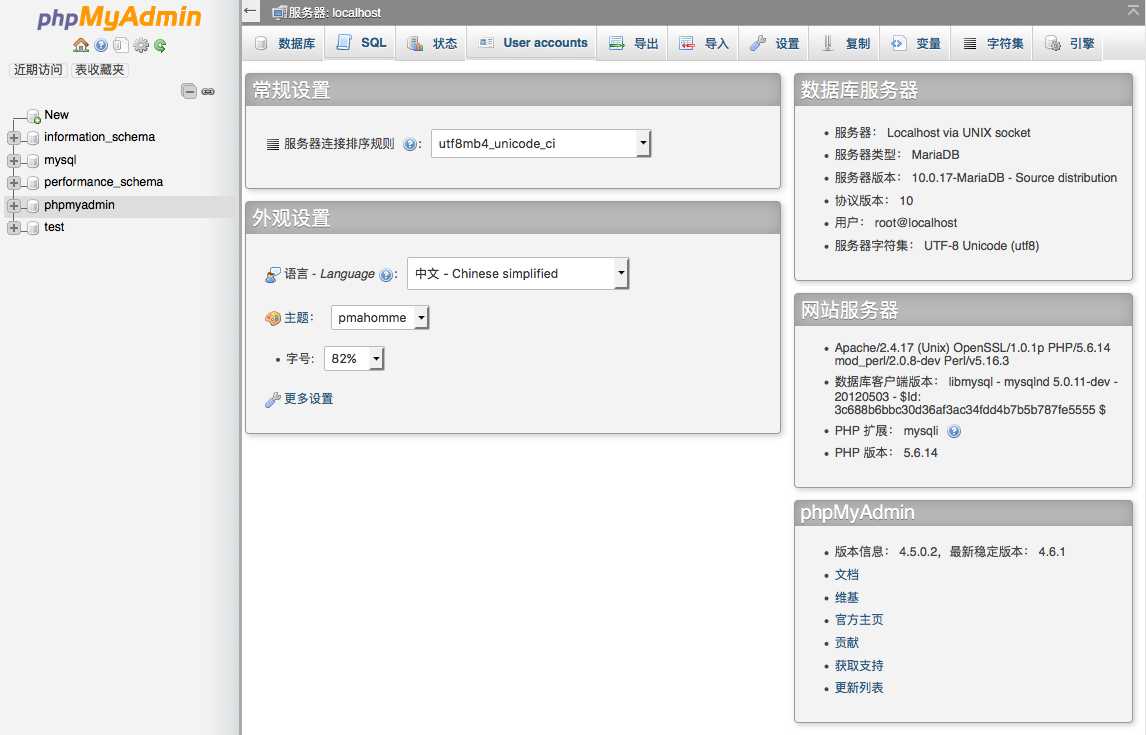Select information_schema database name
This screenshot has height=735, width=1146.
[x=99, y=137]
